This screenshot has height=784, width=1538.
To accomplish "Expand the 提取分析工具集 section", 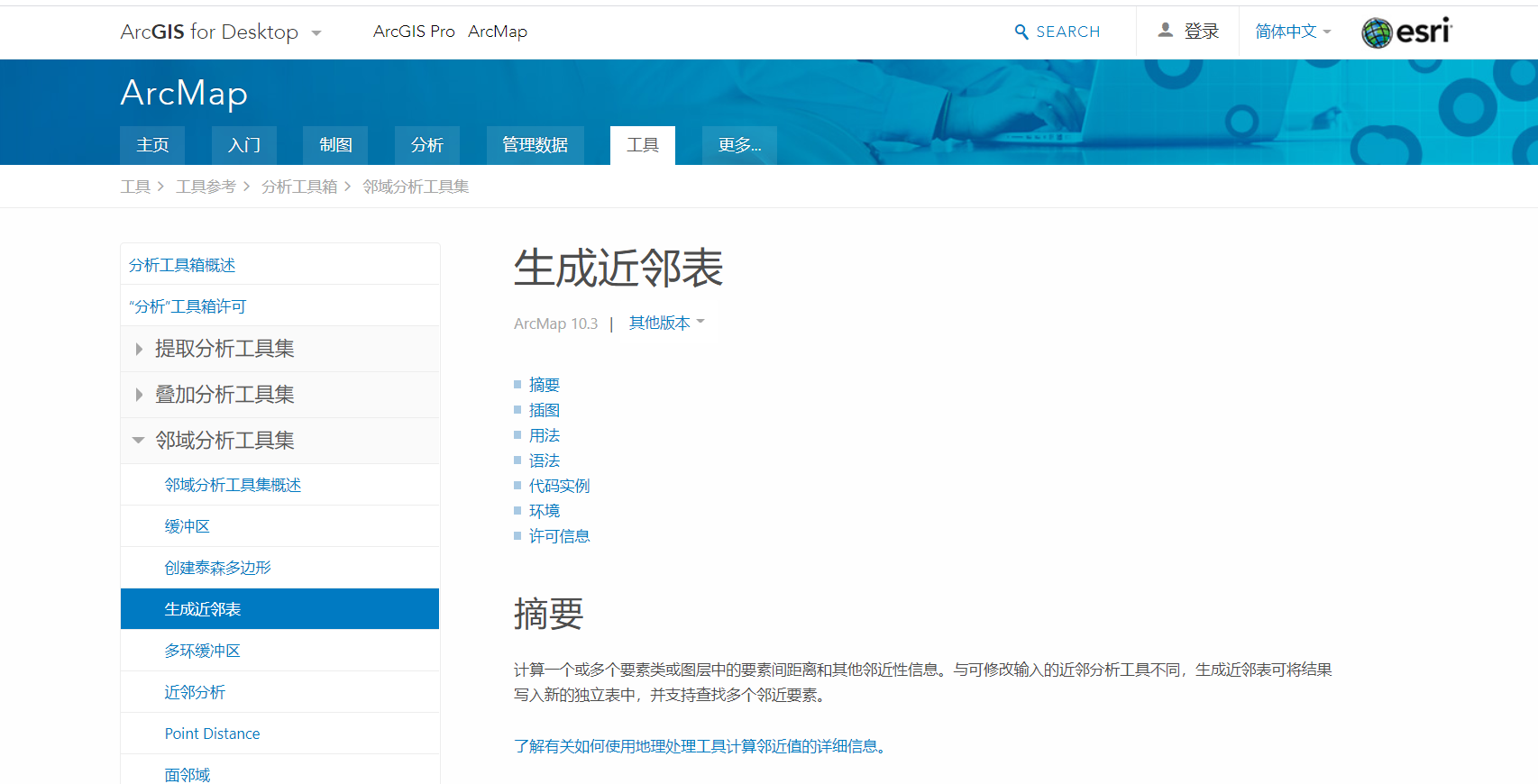I will [x=280, y=349].
